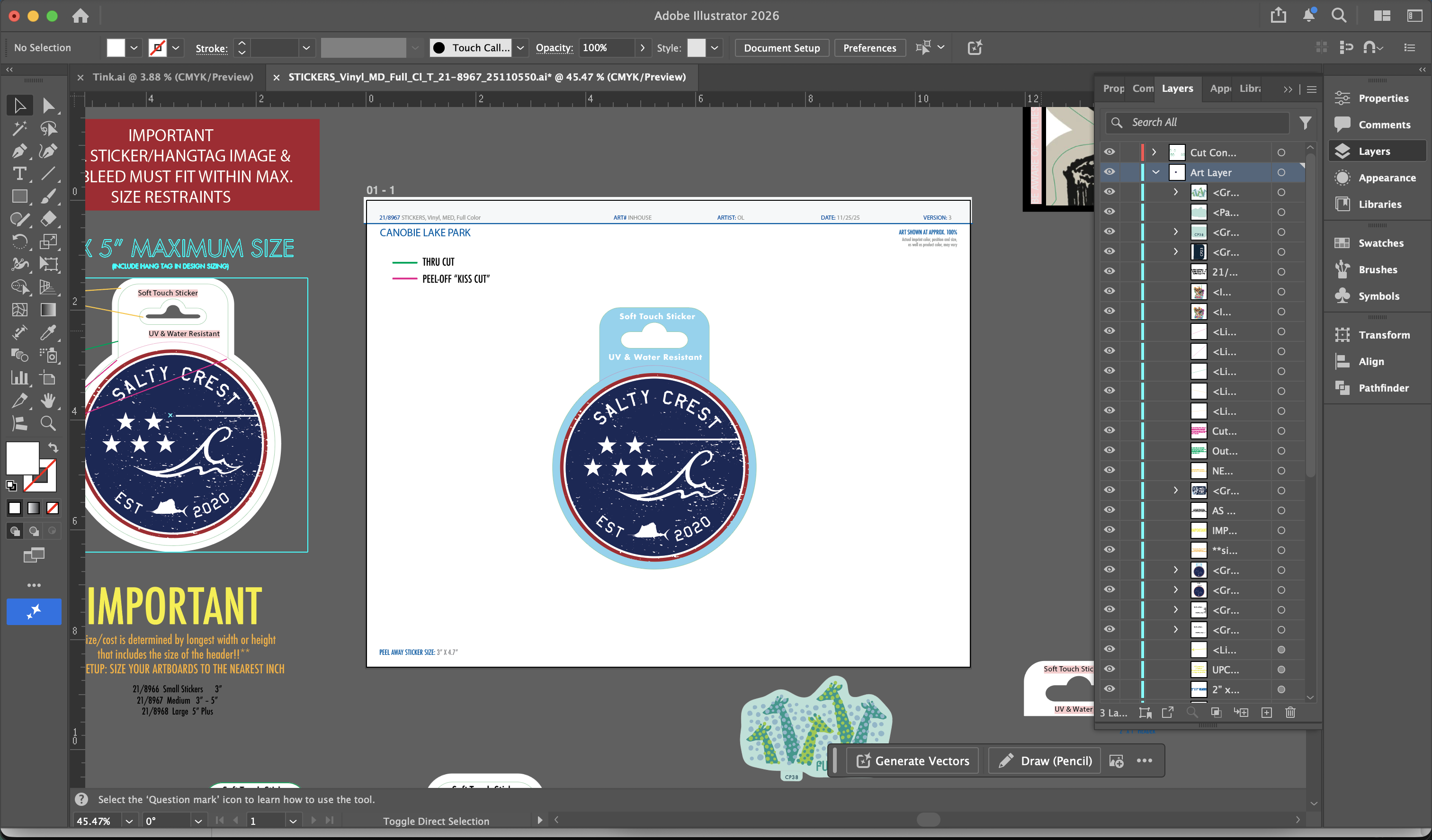This screenshot has height=840, width=1432.
Task: Open the Home screen icon
Action: (x=80, y=16)
